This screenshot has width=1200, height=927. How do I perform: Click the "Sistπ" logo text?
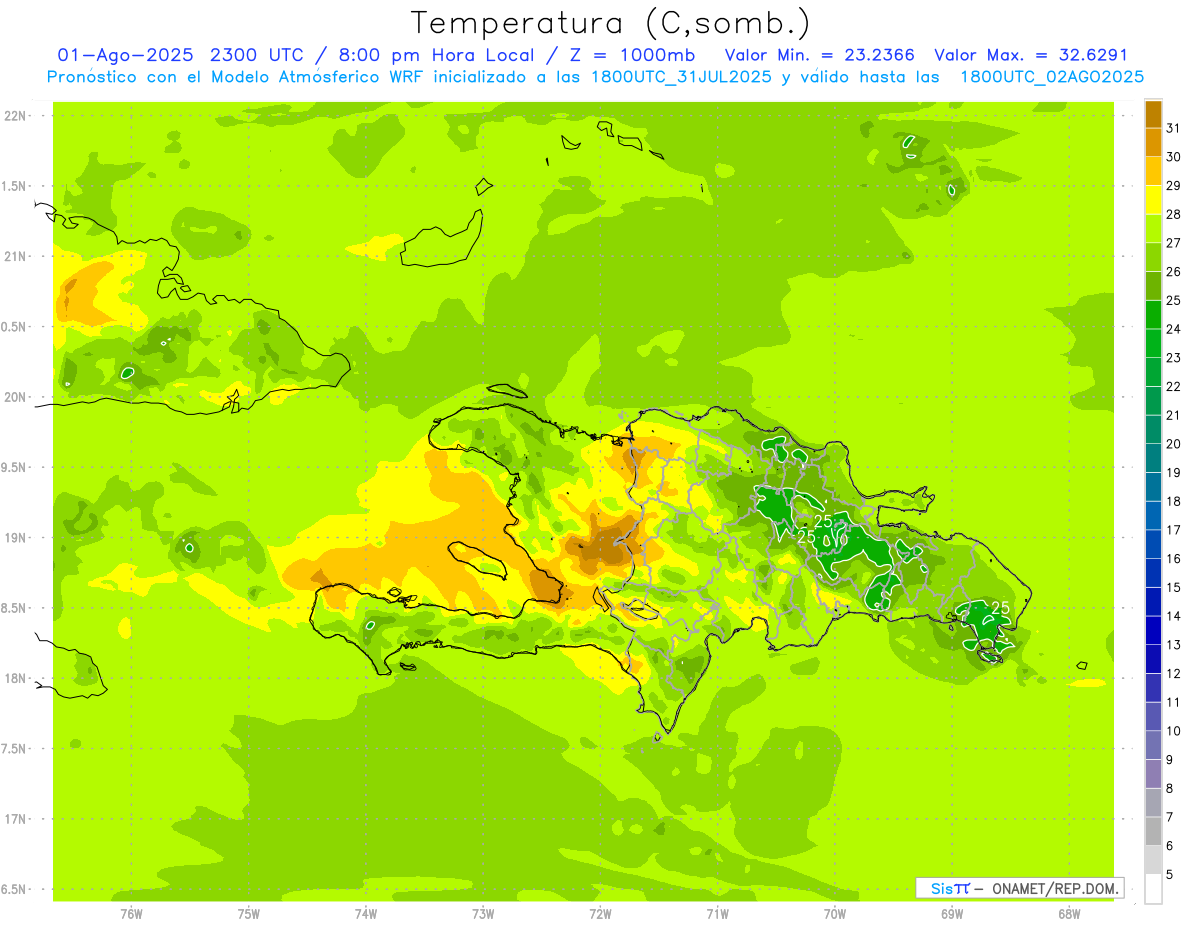949,888
